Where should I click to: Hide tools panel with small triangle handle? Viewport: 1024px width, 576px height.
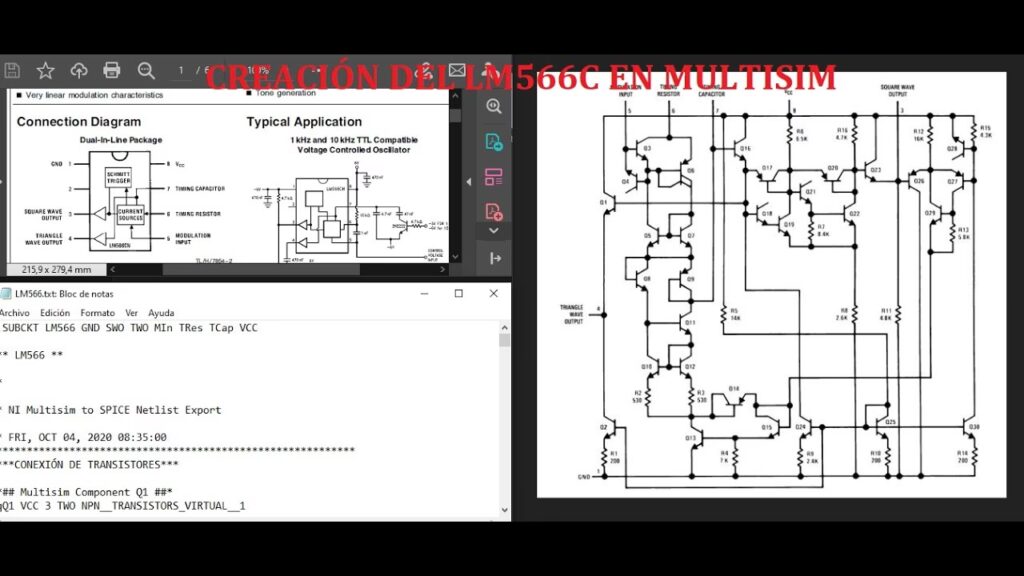click(x=469, y=182)
